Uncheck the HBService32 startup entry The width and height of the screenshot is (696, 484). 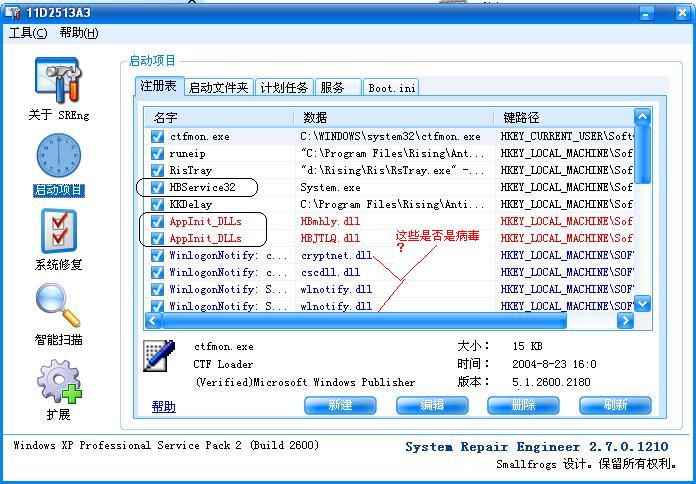(x=157, y=187)
